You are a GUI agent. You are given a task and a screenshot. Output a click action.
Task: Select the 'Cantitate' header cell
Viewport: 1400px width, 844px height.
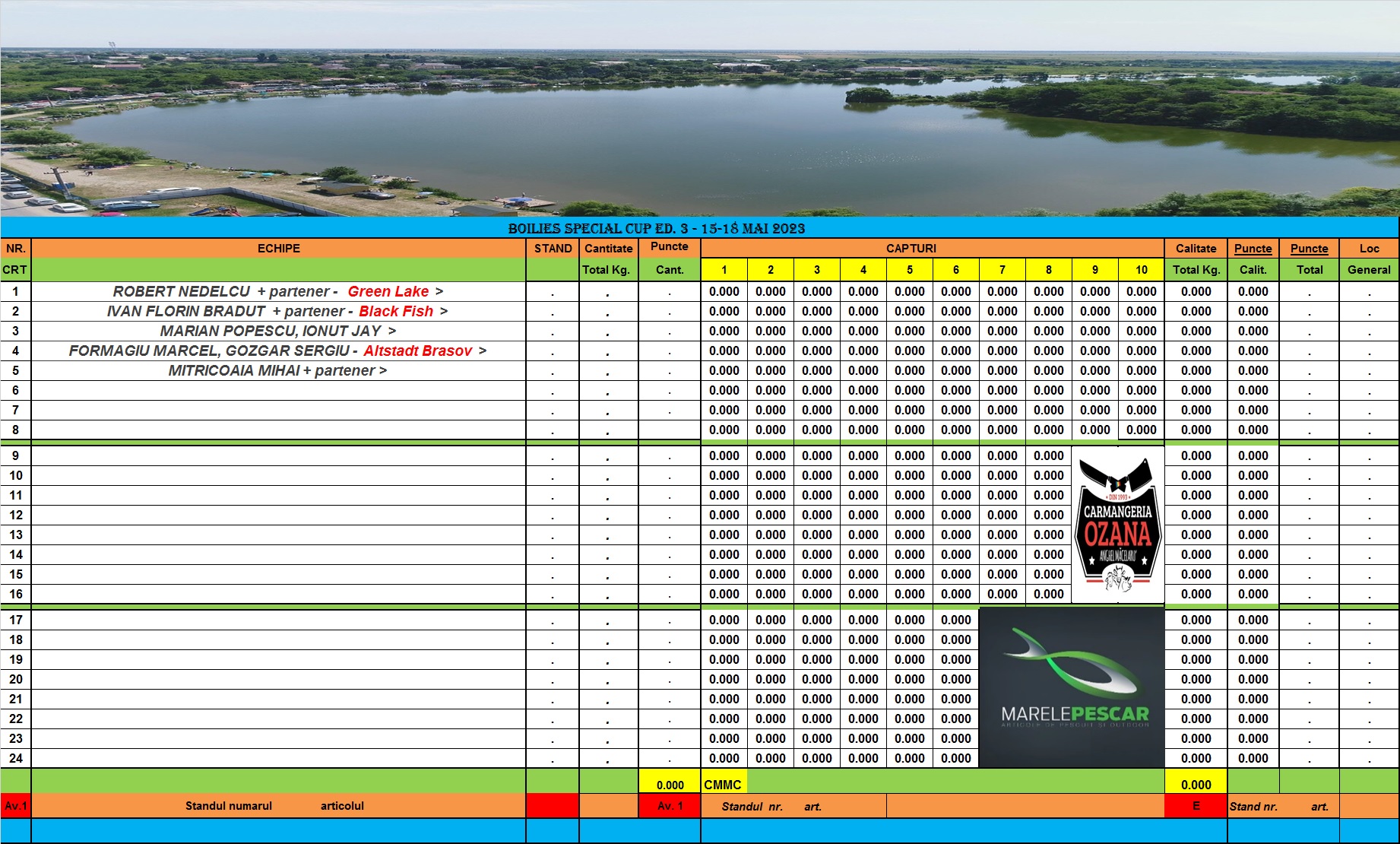[x=609, y=249]
